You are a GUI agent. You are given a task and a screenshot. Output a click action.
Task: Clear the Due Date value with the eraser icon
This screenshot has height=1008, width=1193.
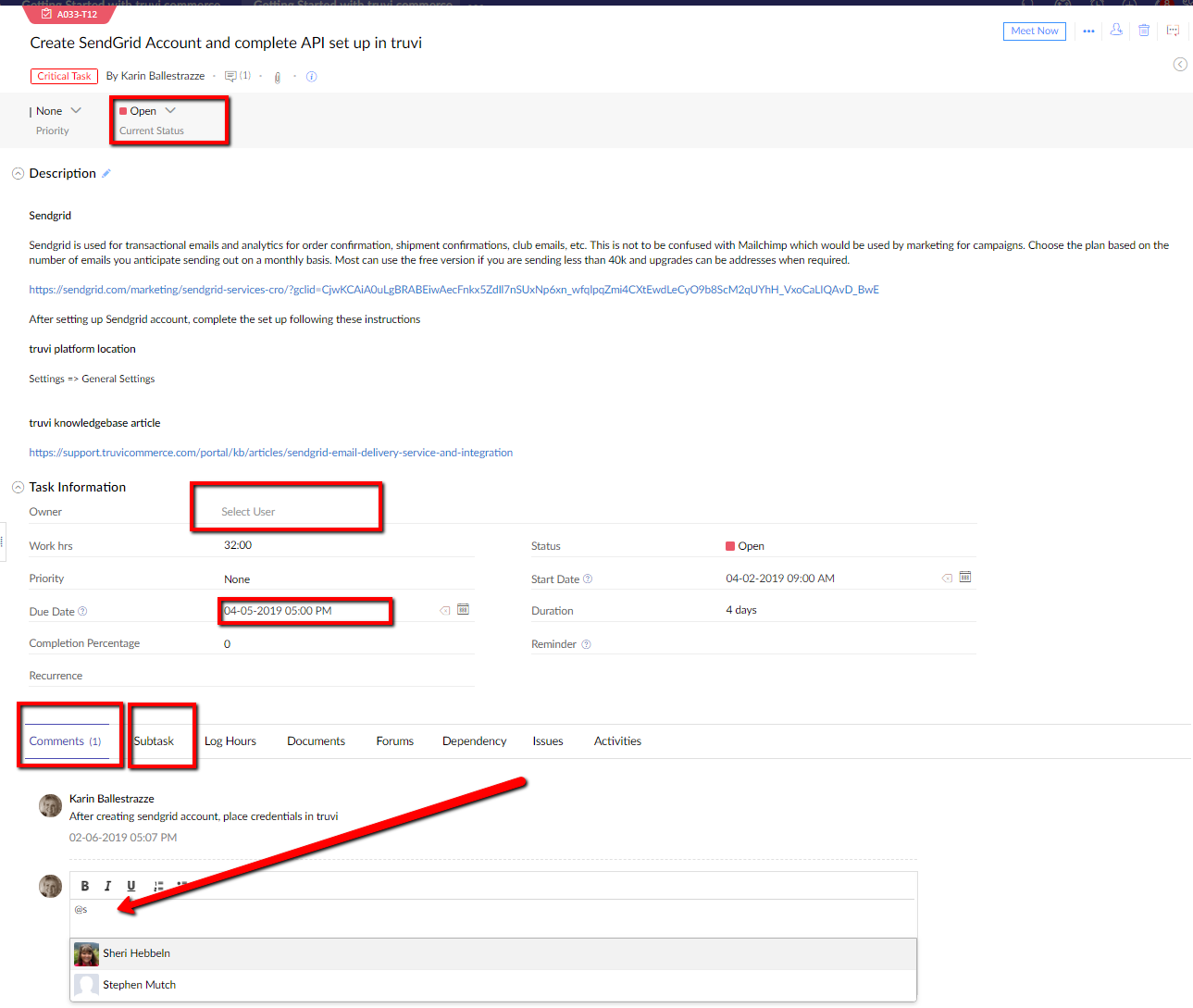[x=445, y=611]
